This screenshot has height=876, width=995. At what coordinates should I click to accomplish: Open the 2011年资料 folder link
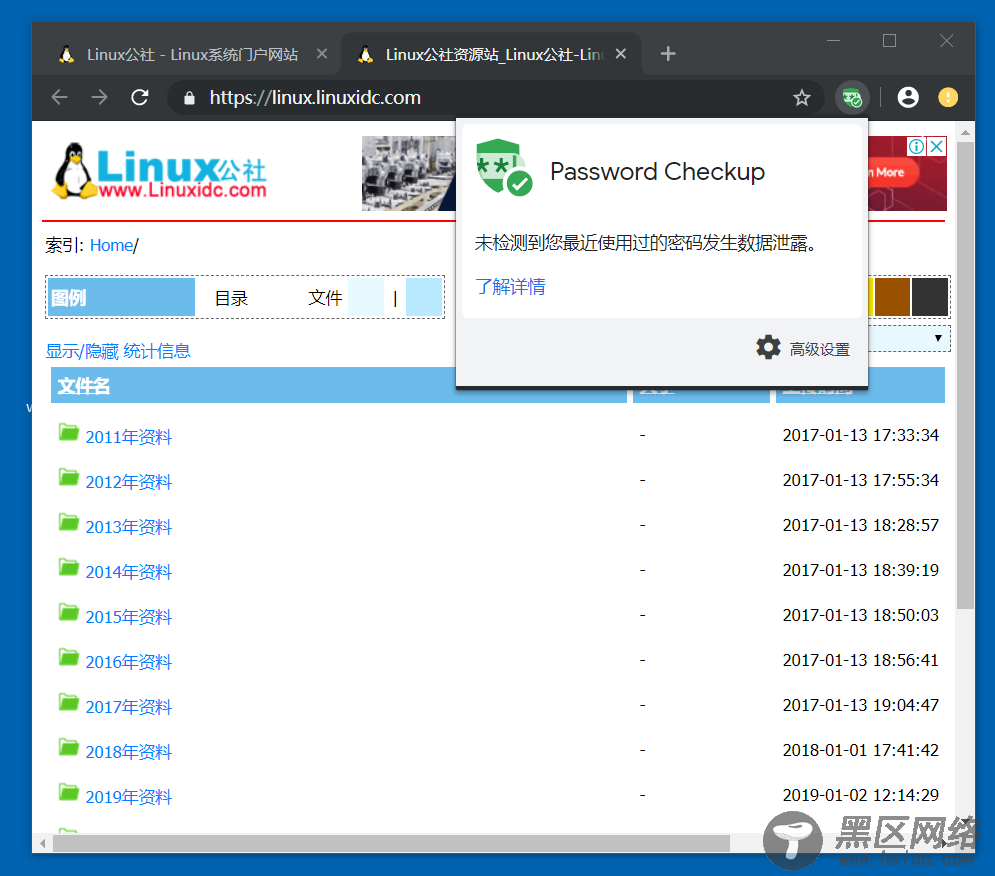coord(129,437)
